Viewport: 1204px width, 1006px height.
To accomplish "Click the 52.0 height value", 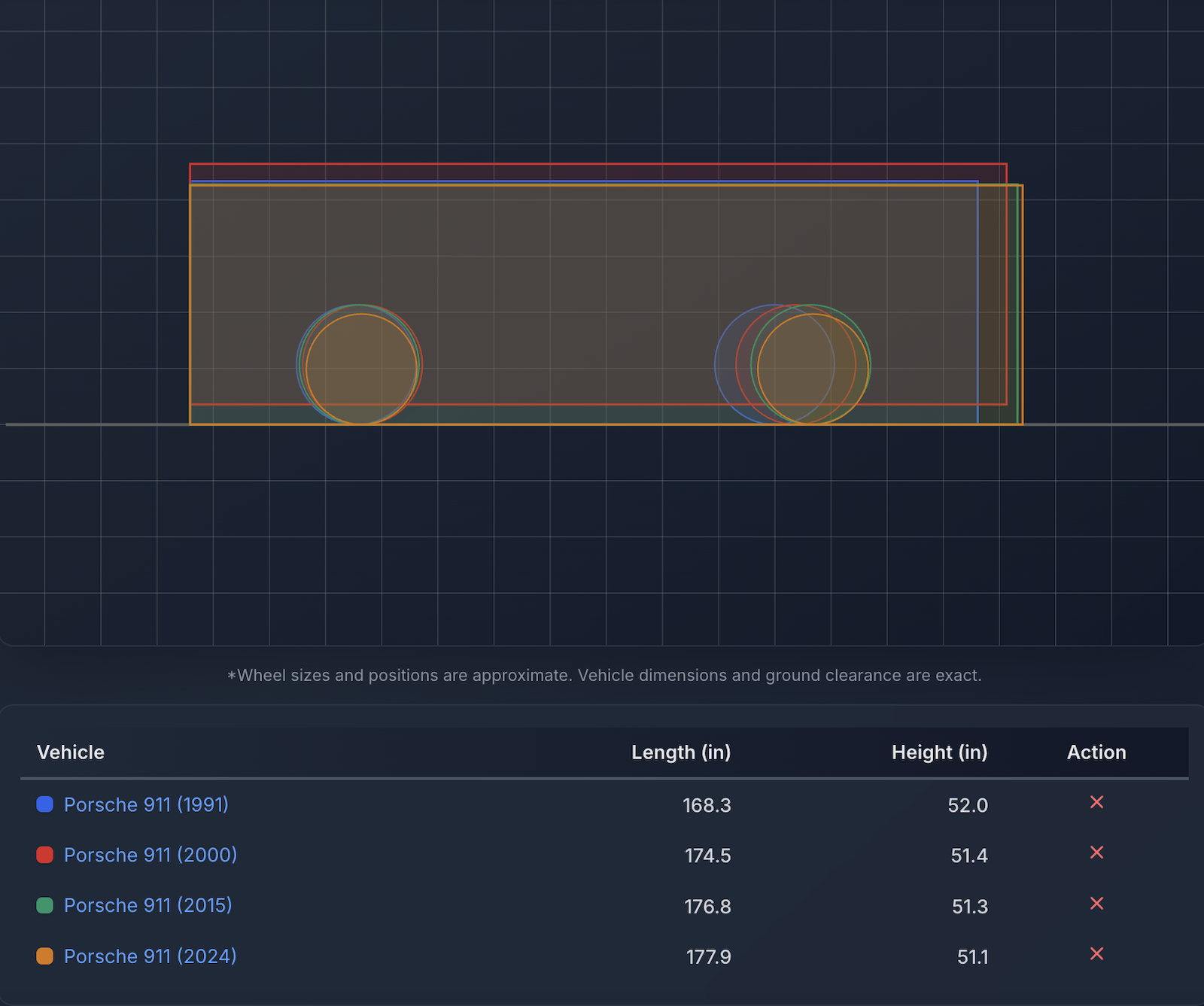I will [x=968, y=805].
